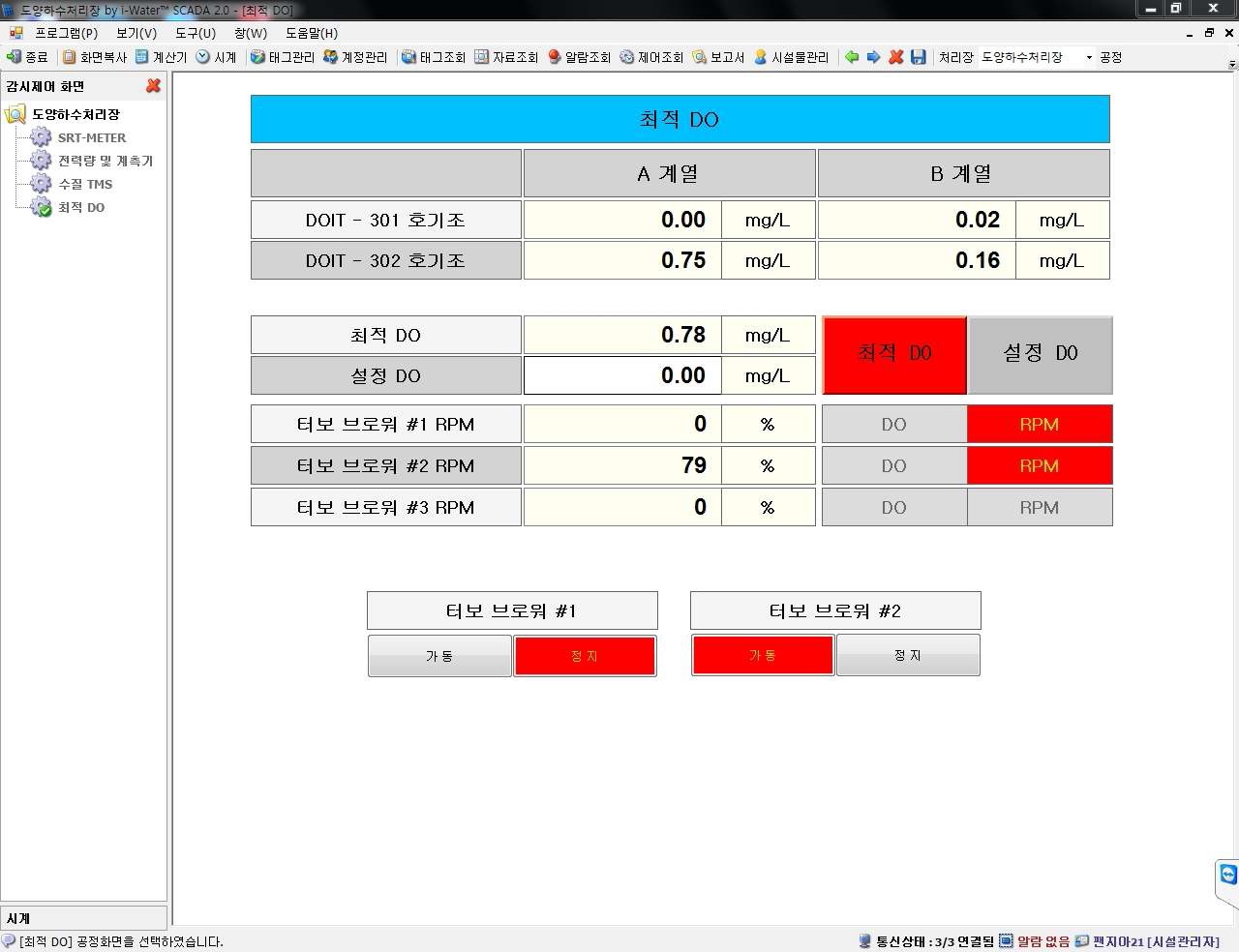Open 자료조회 data lookup
The height and width of the screenshot is (952, 1239).
coord(506,57)
